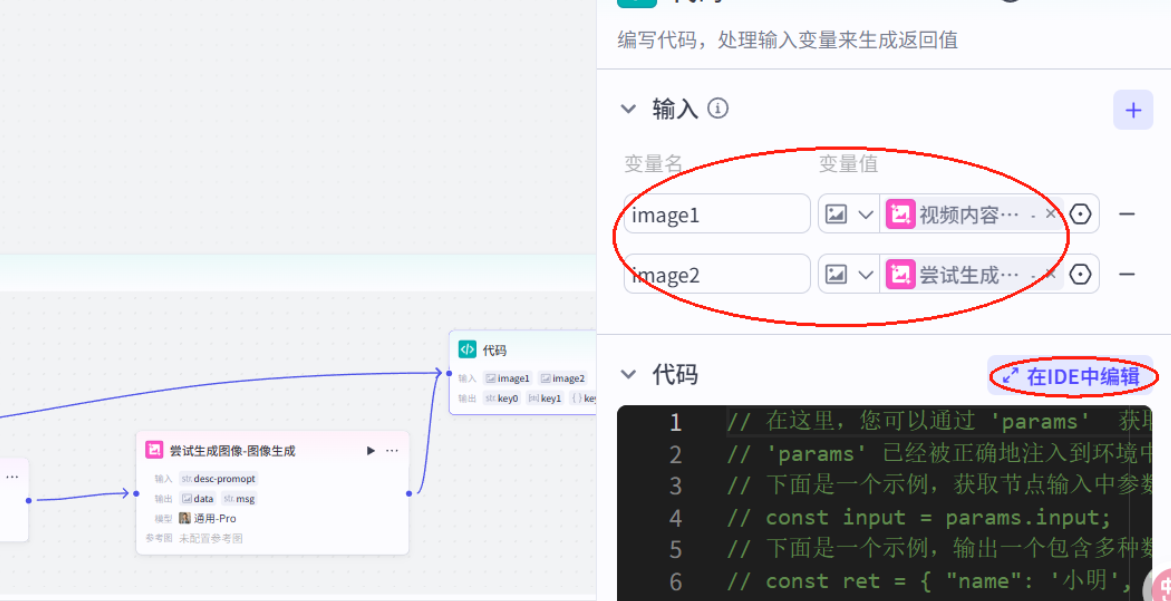
Task: Run the image generation node via play icon
Action: click(370, 451)
